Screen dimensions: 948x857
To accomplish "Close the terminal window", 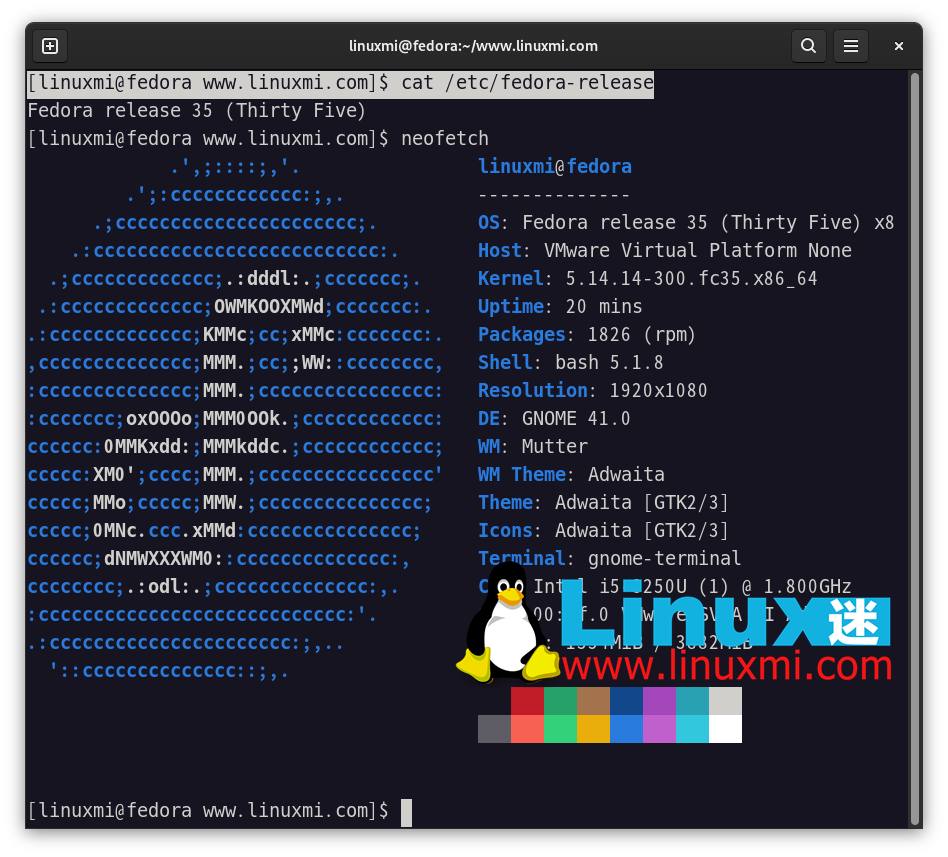I will [x=898, y=46].
